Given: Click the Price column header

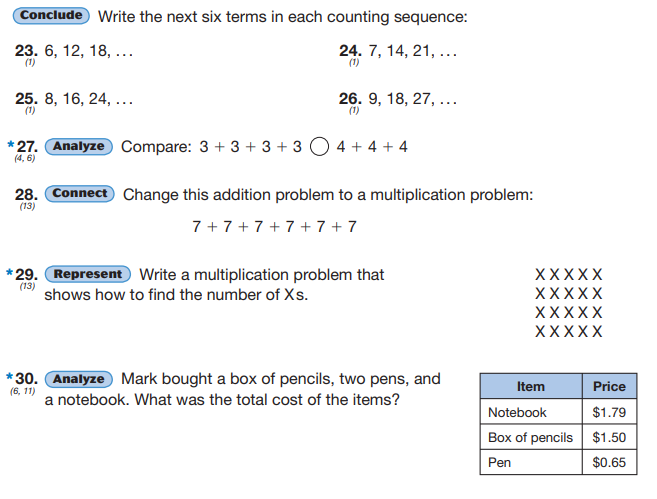Looking at the screenshot, I should click(x=609, y=386).
